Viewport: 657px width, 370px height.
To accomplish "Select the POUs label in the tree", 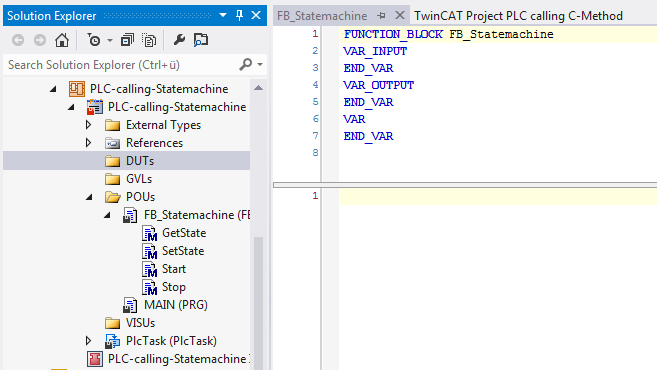I will [140, 197].
